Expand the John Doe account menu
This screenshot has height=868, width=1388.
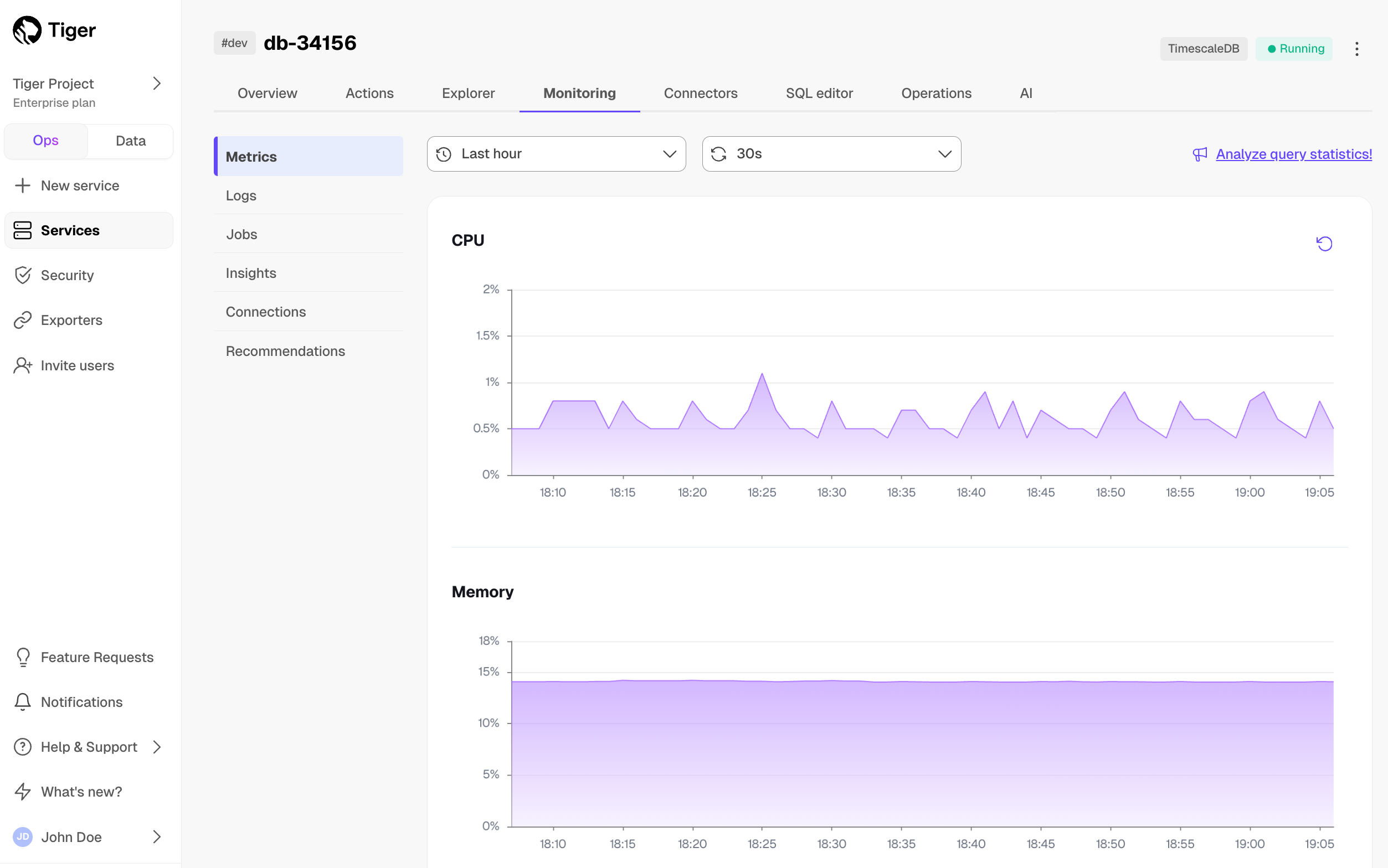[157, 836]
